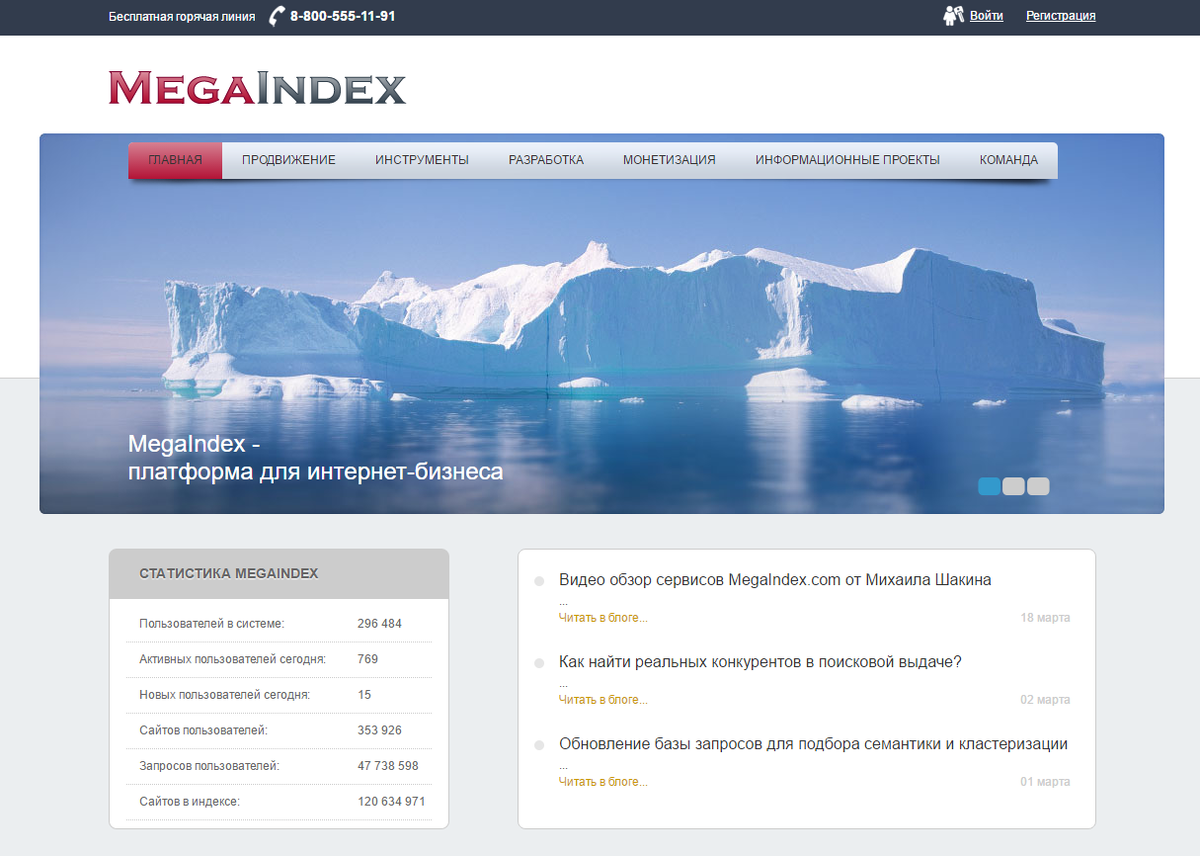Image resolution: width=1200 pixels, height=856 pixels.
Task: Click the hotline number 8-800-555-11-91
Action: pos(342,16)
